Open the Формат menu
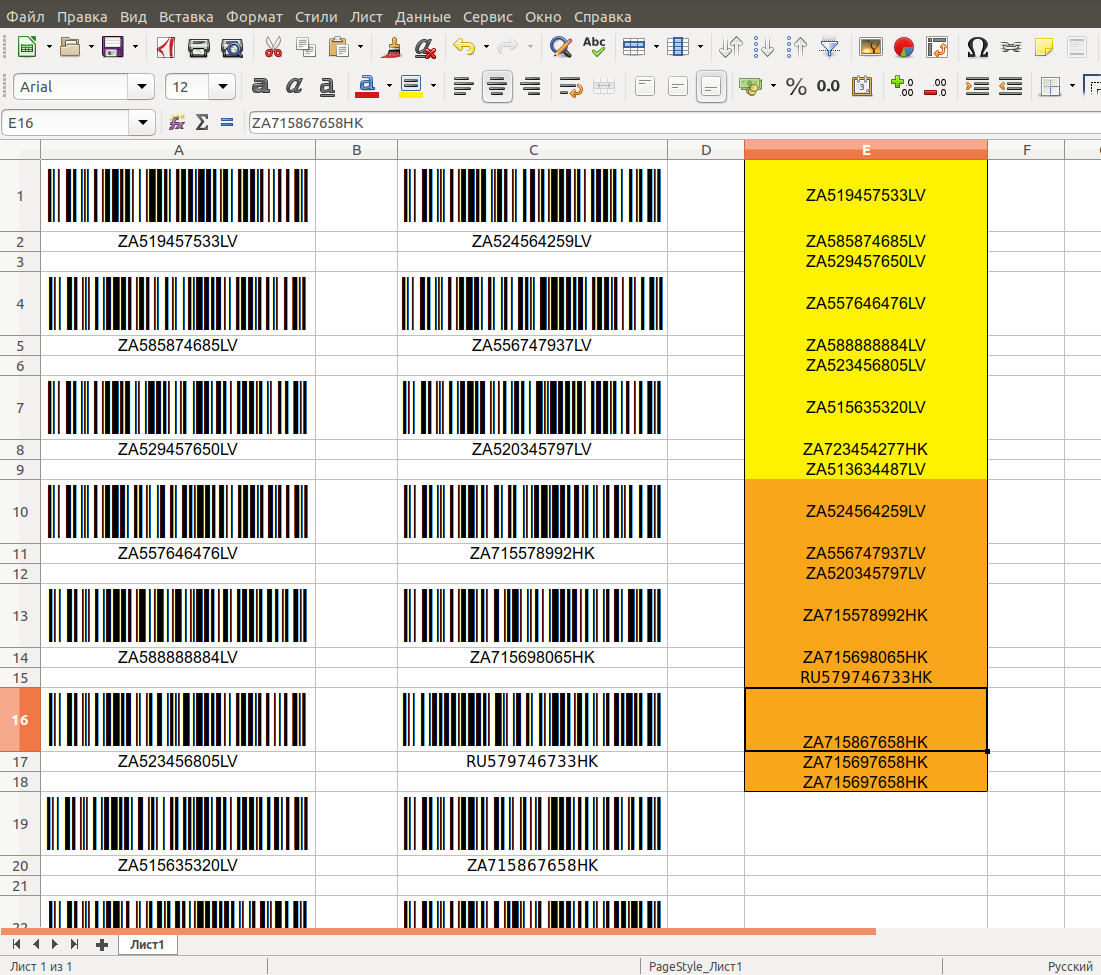 [x=254, y=16]
